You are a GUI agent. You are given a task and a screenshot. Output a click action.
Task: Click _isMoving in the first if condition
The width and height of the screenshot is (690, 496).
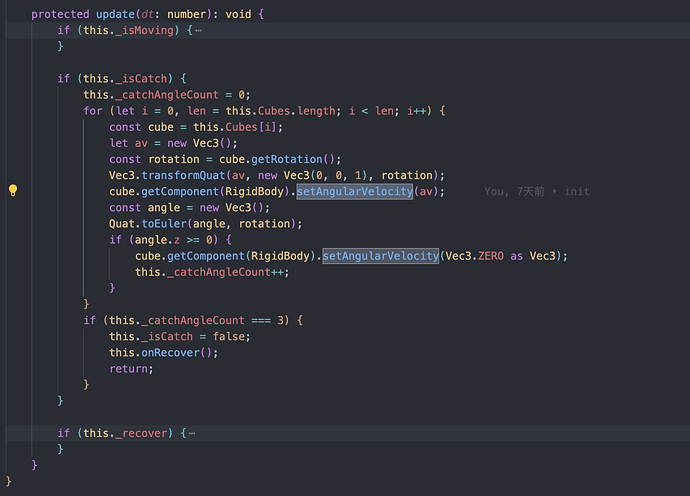click(x=144, y=30)
